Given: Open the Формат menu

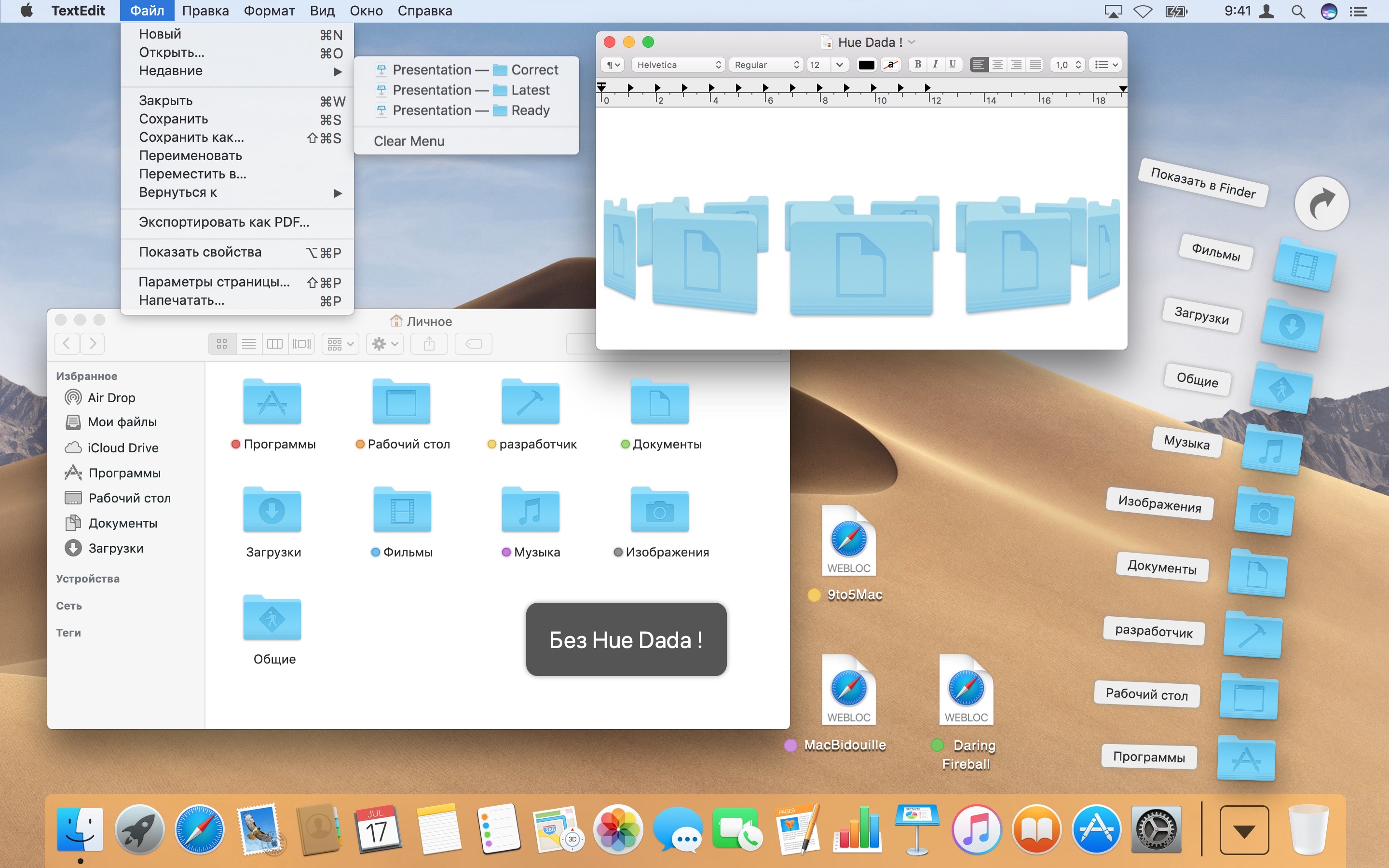Looking at the screenshot, I should (x=269, y=11).
